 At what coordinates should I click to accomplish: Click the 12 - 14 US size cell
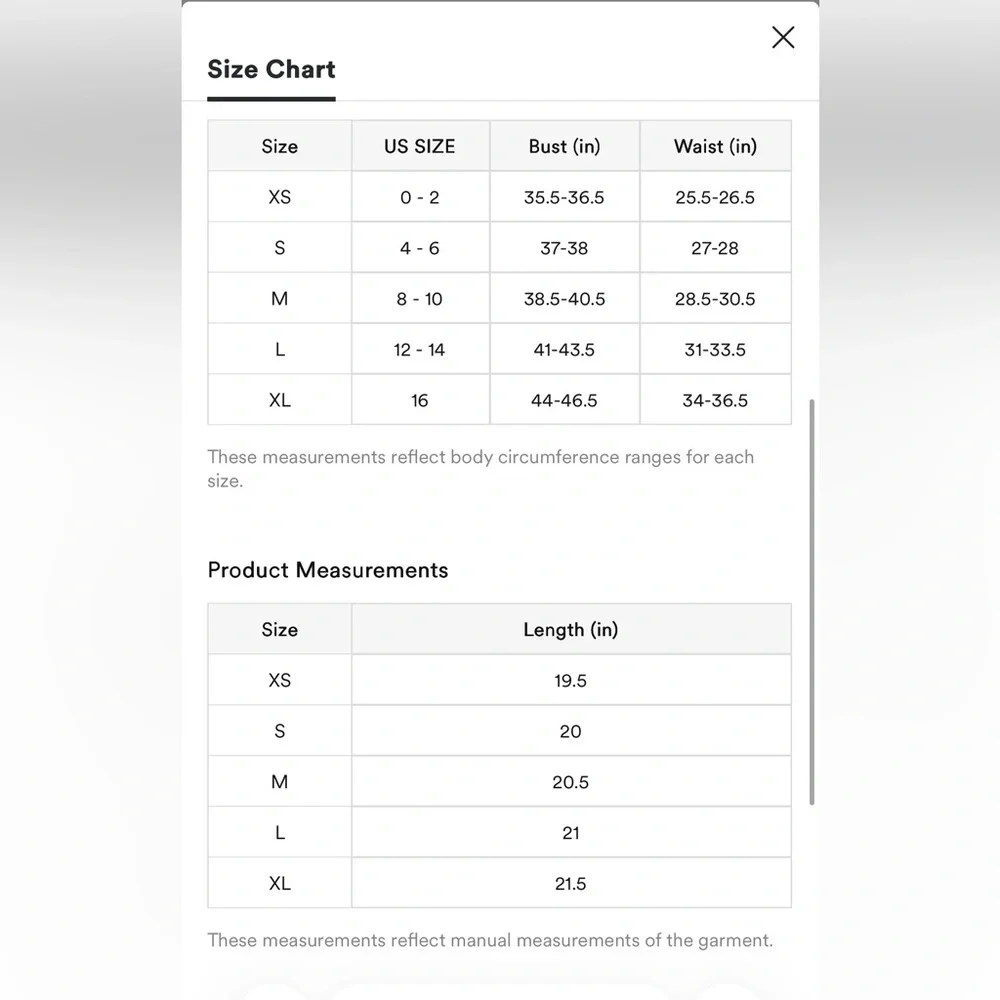point(420,350)
